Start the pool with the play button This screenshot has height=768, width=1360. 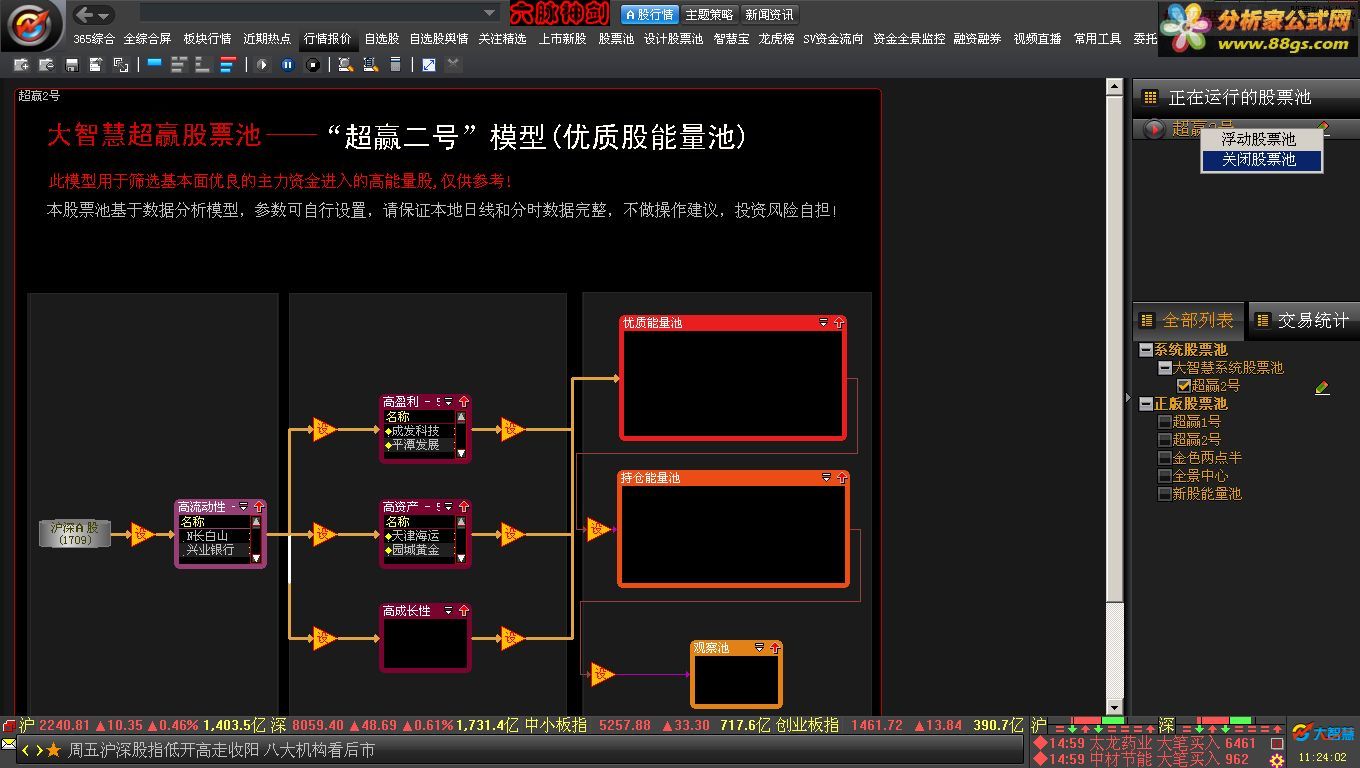263,64
